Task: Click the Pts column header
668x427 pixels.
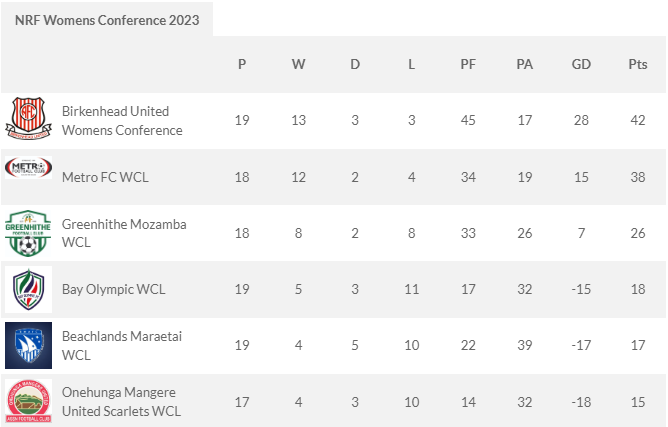Action: tap(638, 64)
